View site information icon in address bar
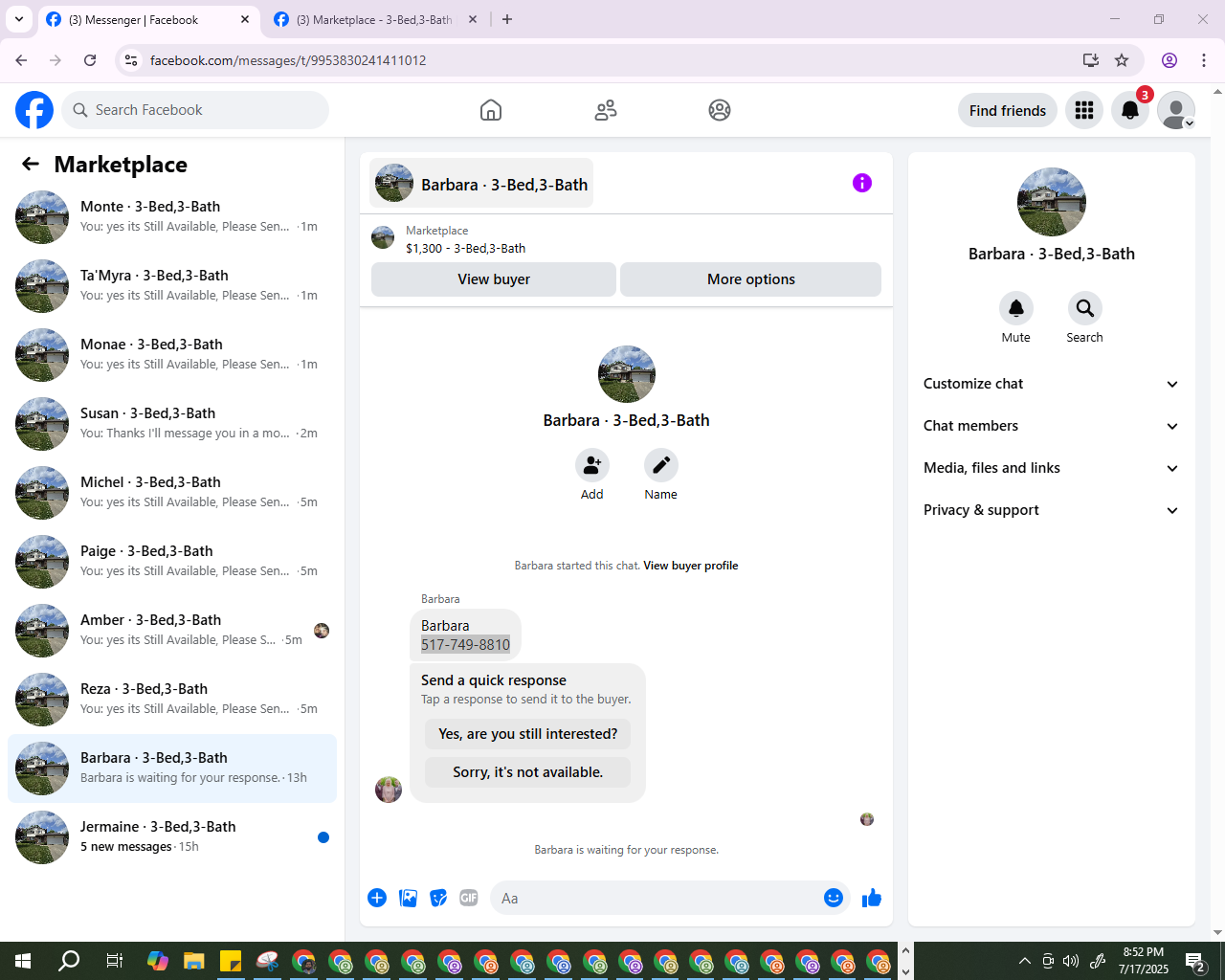The width and height of the screenshot is (1225, 980). (x=131, y=60)
